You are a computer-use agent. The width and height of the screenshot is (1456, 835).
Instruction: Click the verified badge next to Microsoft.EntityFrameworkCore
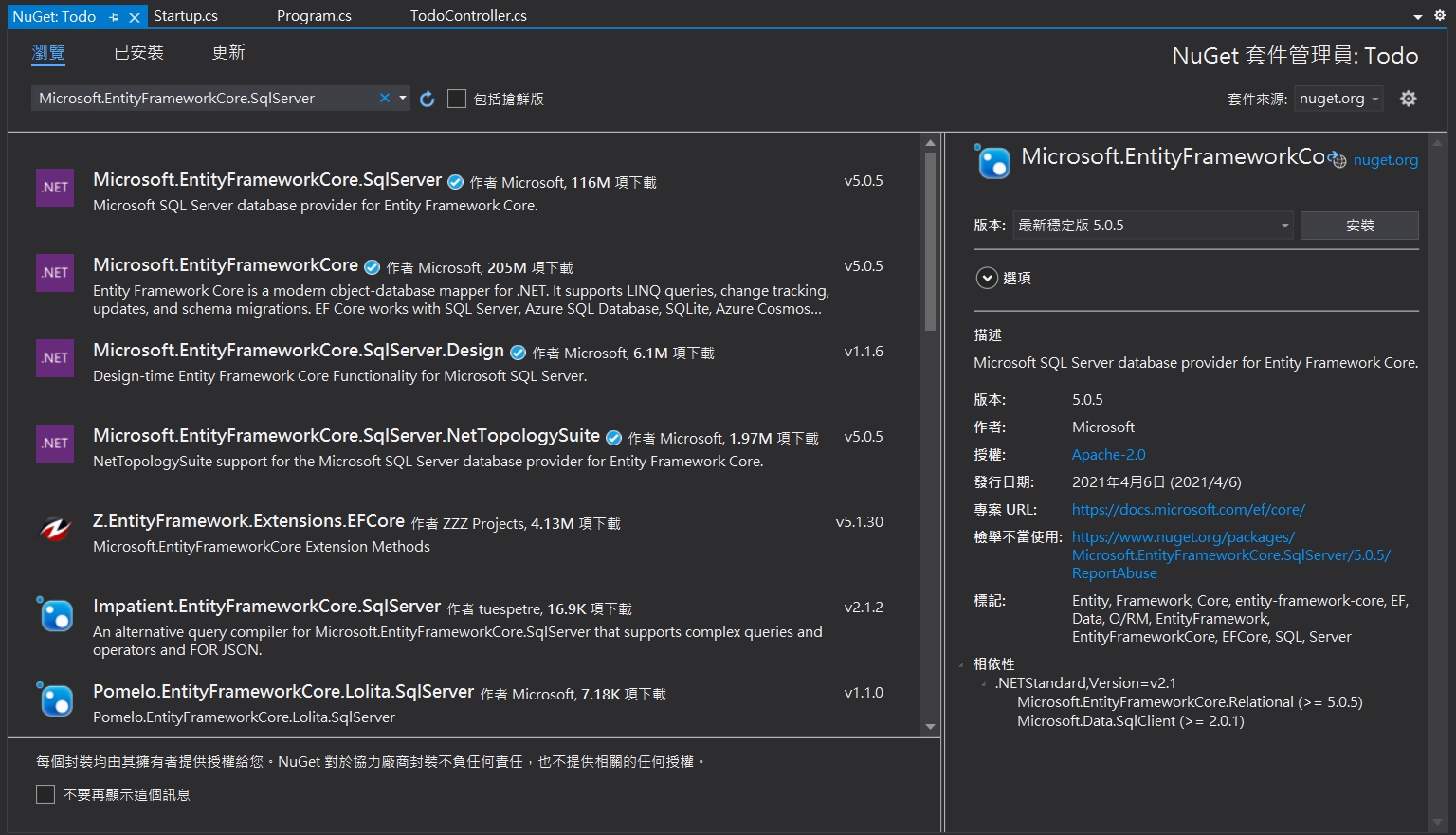tap(372, 267)
